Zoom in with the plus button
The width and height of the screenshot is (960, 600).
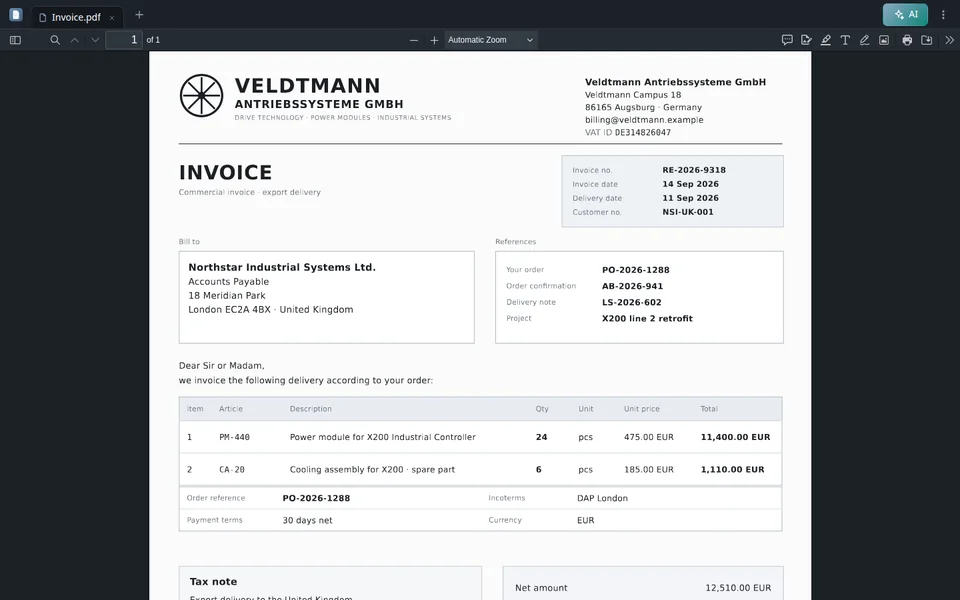pos(434,40)
